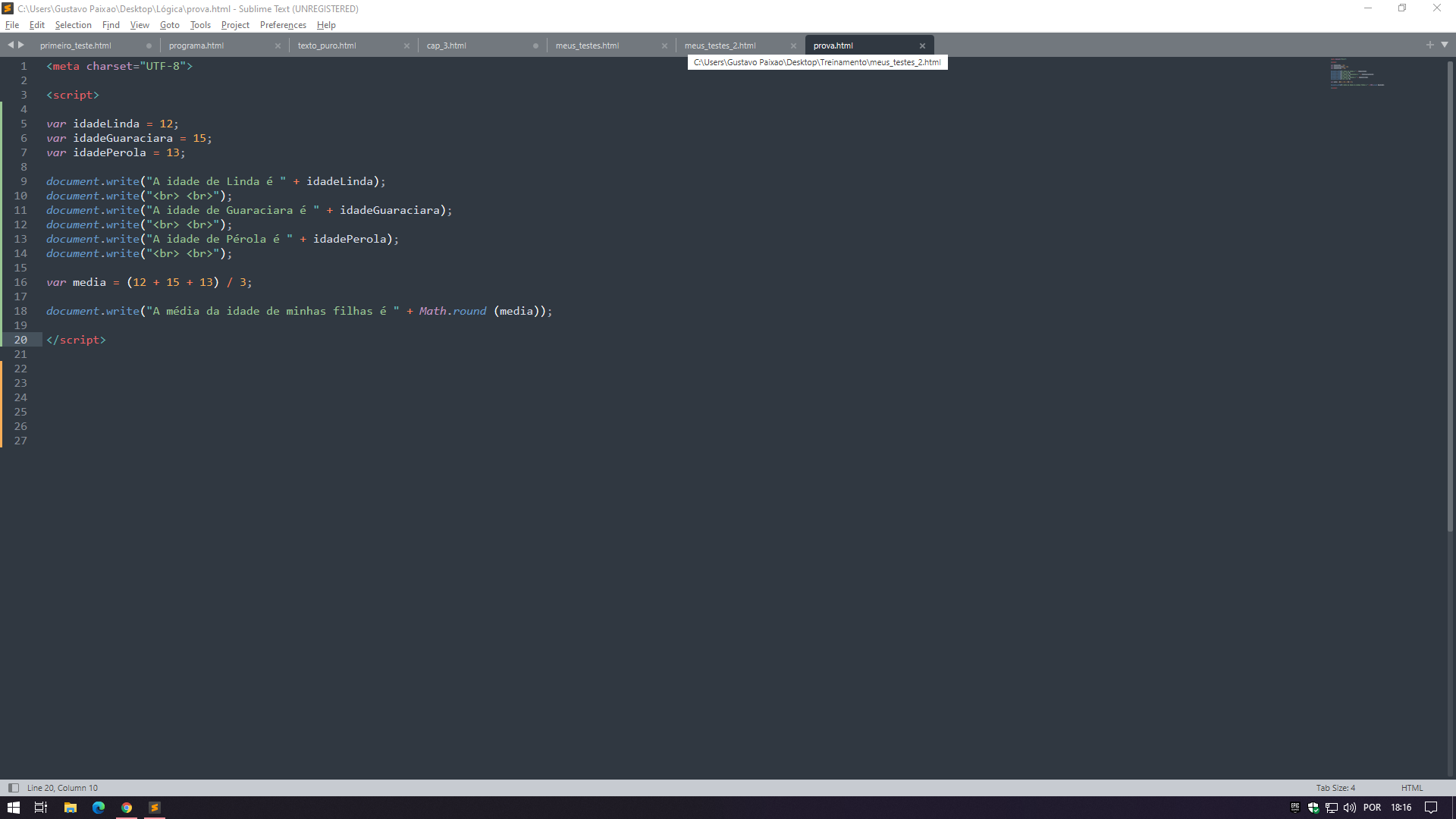Change the HTML syntax selector
The image size is (1456, 819).
tap(1412, 788)
